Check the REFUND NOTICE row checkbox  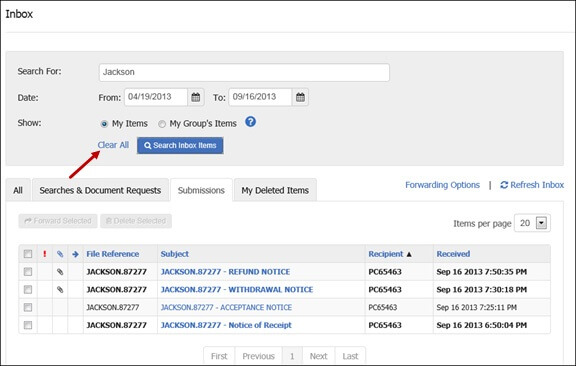28,272
